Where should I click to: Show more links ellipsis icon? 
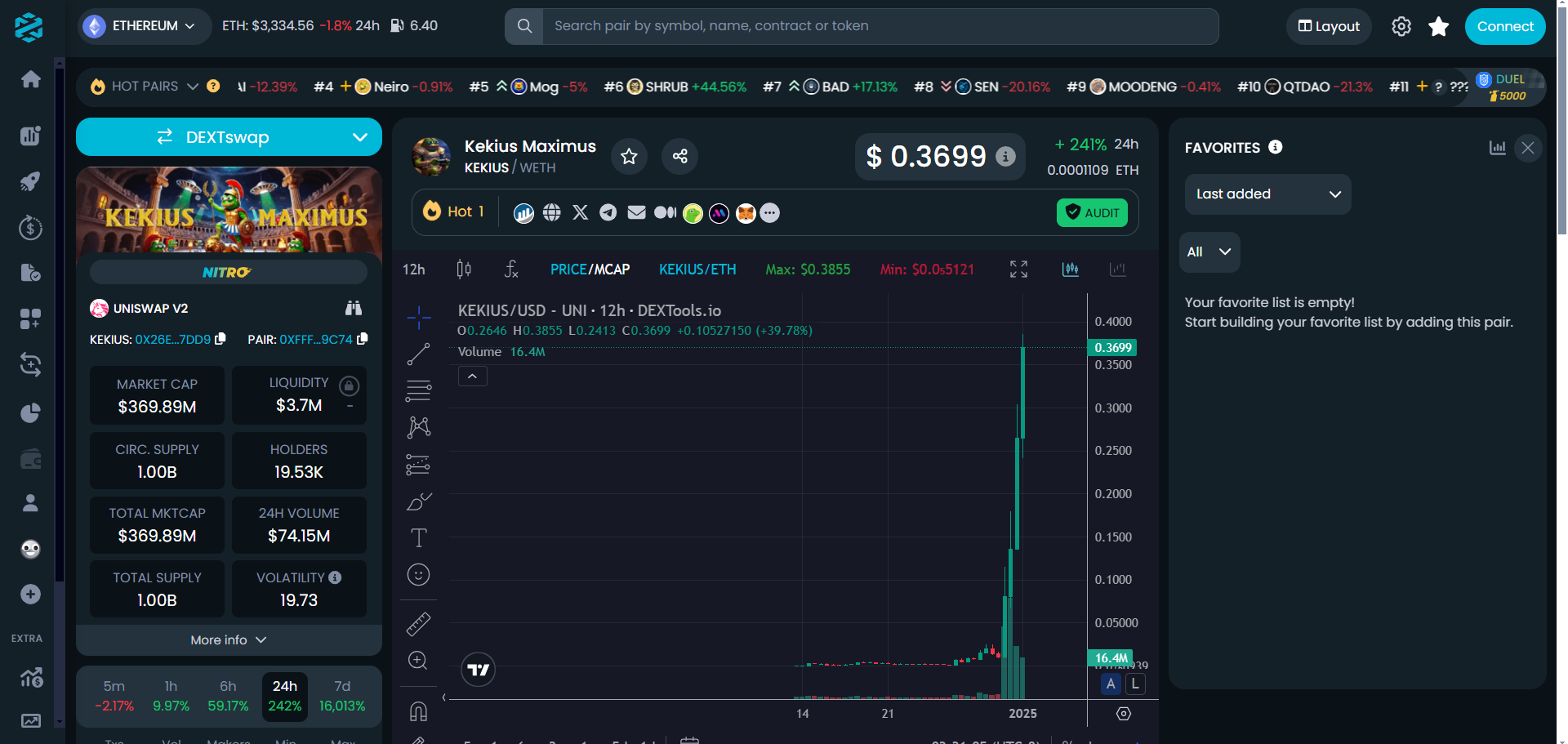point(769,213)
